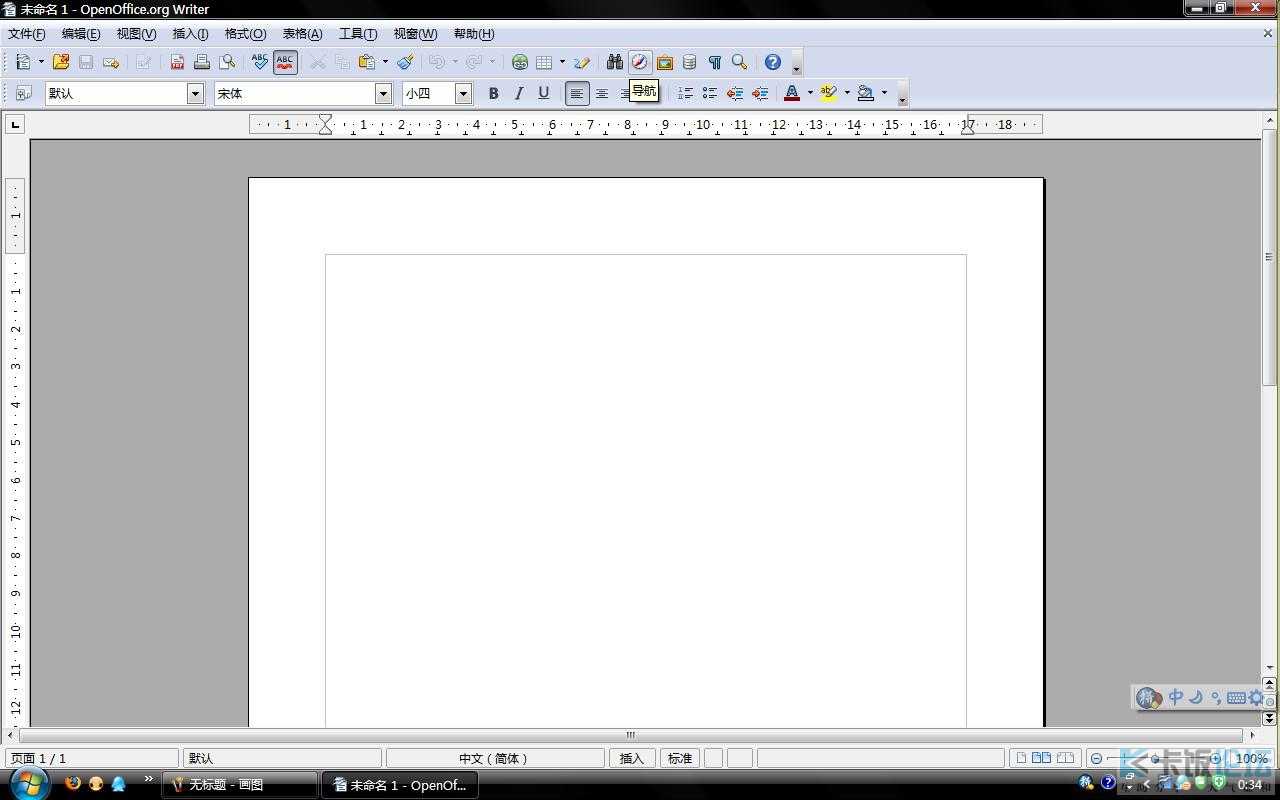Toggle Underline formatting
1280x800 pixels.
point(543,93)
